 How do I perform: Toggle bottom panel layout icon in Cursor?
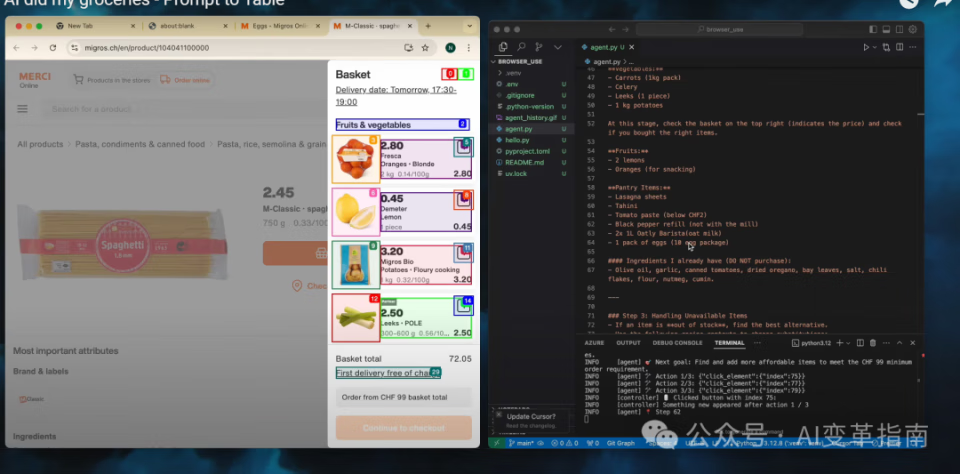point(886,29)
